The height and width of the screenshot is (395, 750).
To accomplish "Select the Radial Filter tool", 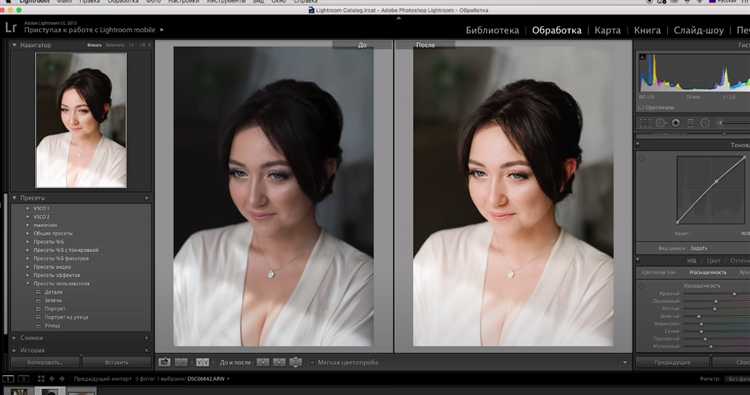I will pos(705,123).
